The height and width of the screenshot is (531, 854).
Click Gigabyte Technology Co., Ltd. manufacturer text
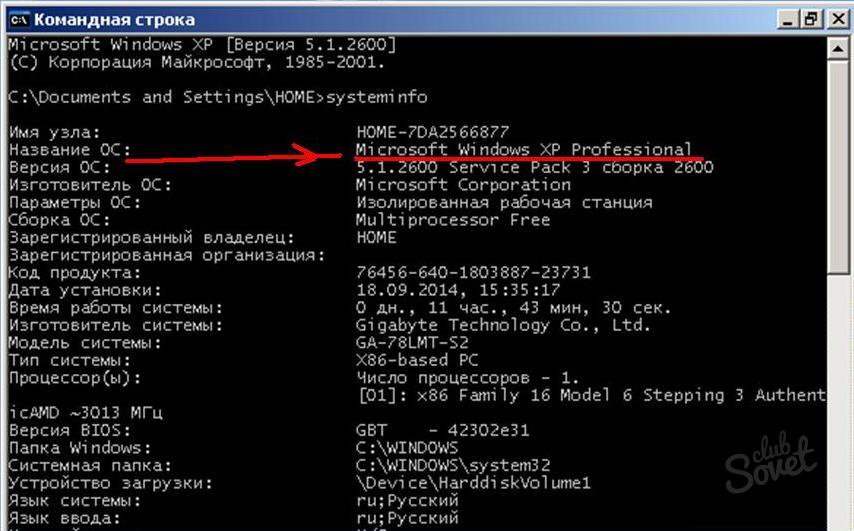[503, 326]
